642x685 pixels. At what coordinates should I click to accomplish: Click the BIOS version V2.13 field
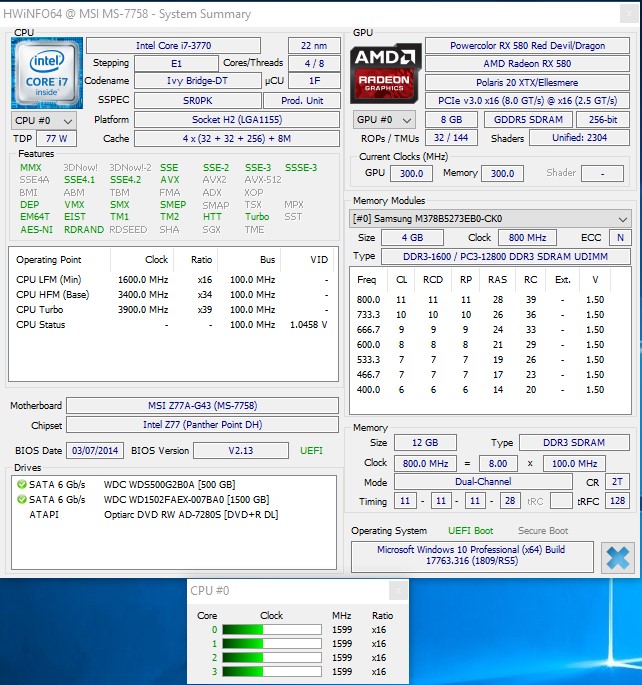click(x=241, y=450)
